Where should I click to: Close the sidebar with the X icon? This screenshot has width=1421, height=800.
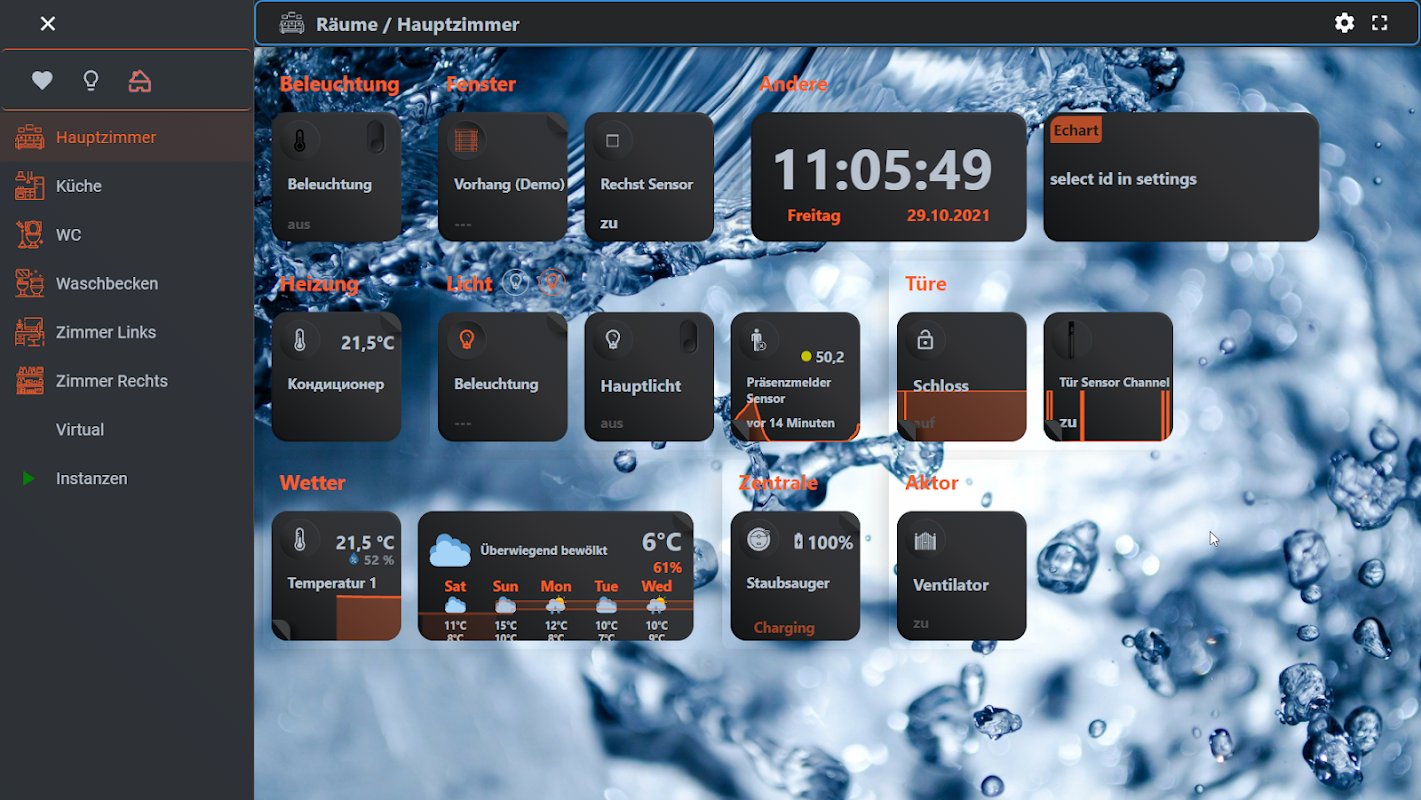click(48, 24)
